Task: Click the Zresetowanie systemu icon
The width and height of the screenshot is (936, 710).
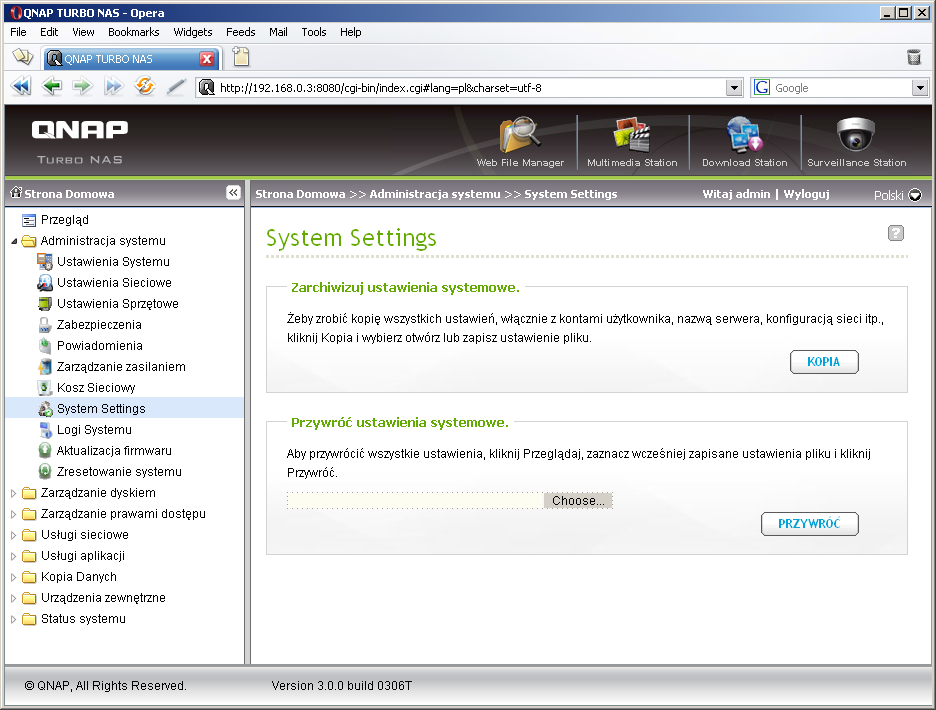Action: coord(45,471)
